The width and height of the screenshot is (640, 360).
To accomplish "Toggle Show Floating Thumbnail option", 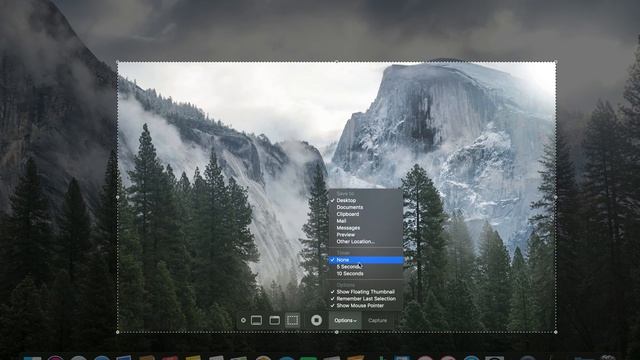I will pyautogui.click(x=366, y=292).
